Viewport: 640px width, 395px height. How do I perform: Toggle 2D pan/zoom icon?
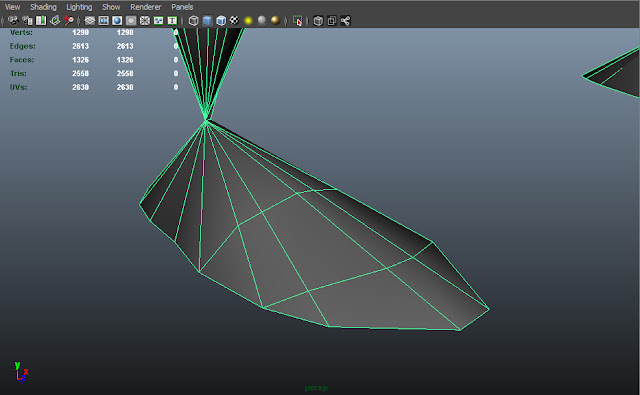tap(68, 20)
